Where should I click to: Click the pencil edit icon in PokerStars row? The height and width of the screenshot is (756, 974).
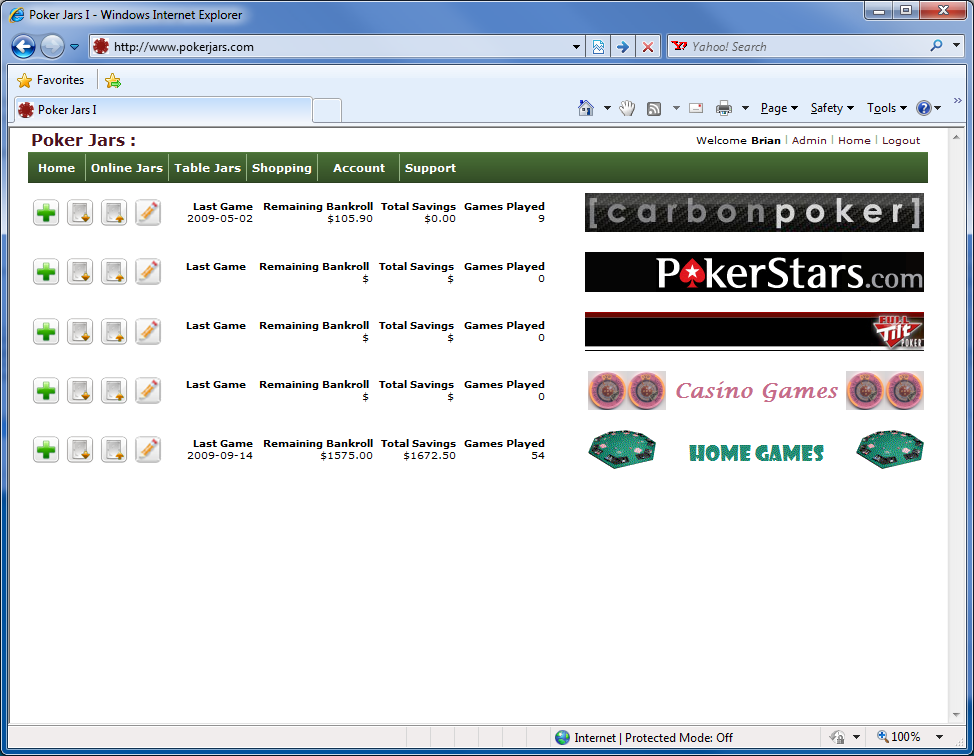(x=148, y=272)
